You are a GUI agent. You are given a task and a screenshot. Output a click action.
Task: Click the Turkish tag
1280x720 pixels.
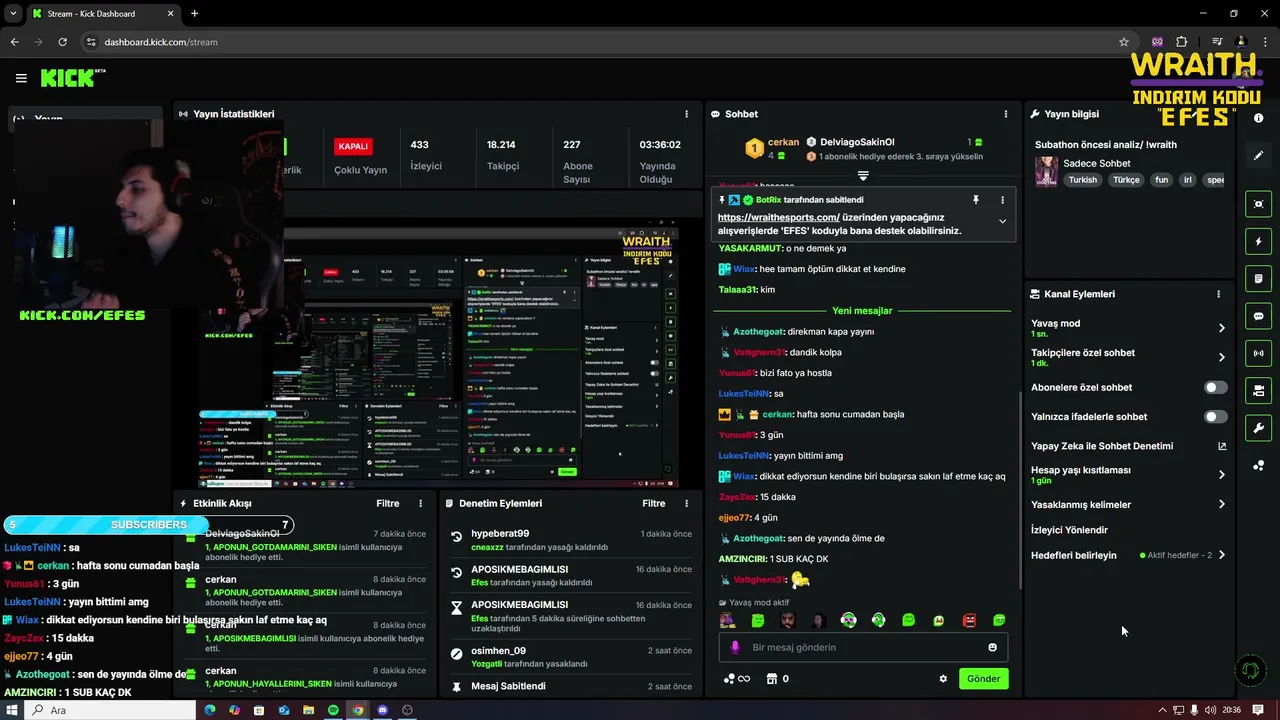(x=1082, y=180)
